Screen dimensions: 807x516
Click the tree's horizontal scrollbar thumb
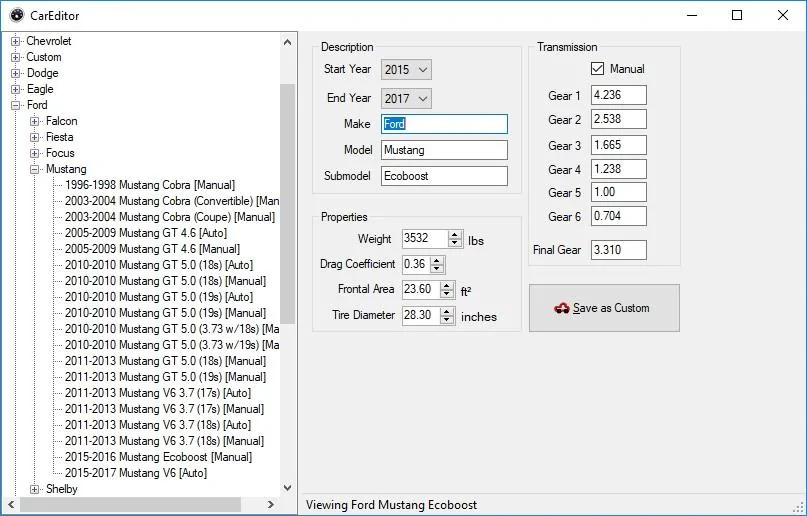click(130, 505)
